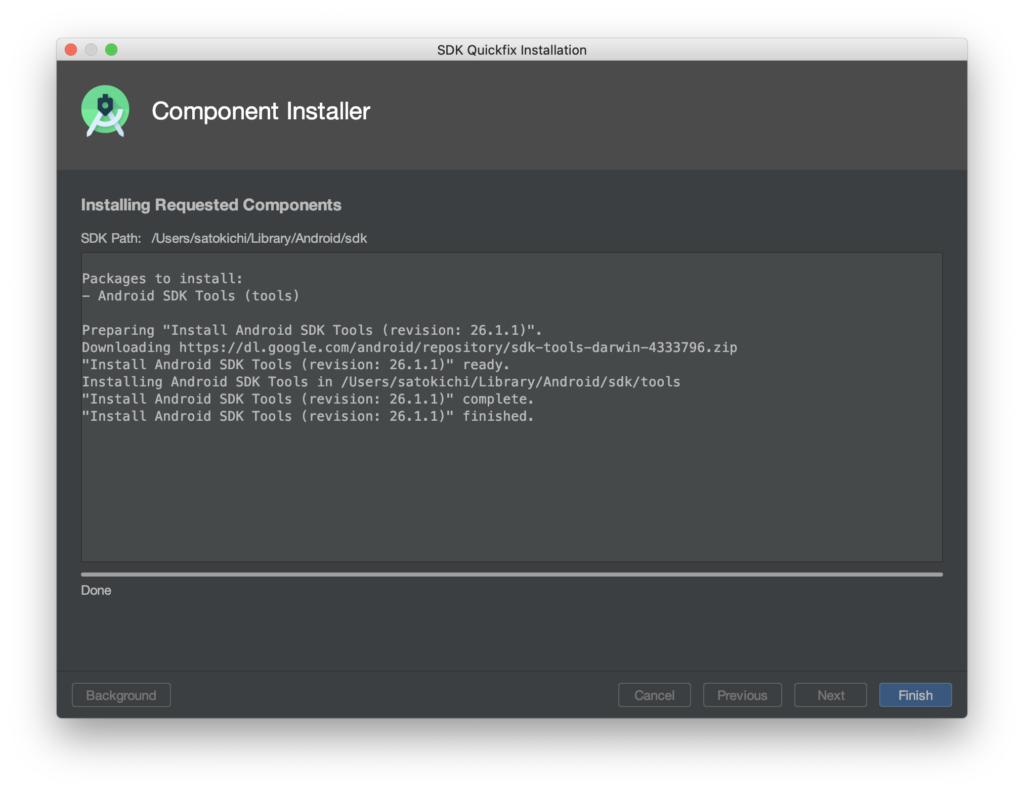This screenshot has height=793, width=1024.
Task: Click the 'Installing Android SDK Tools in' line
Action: 381,381
